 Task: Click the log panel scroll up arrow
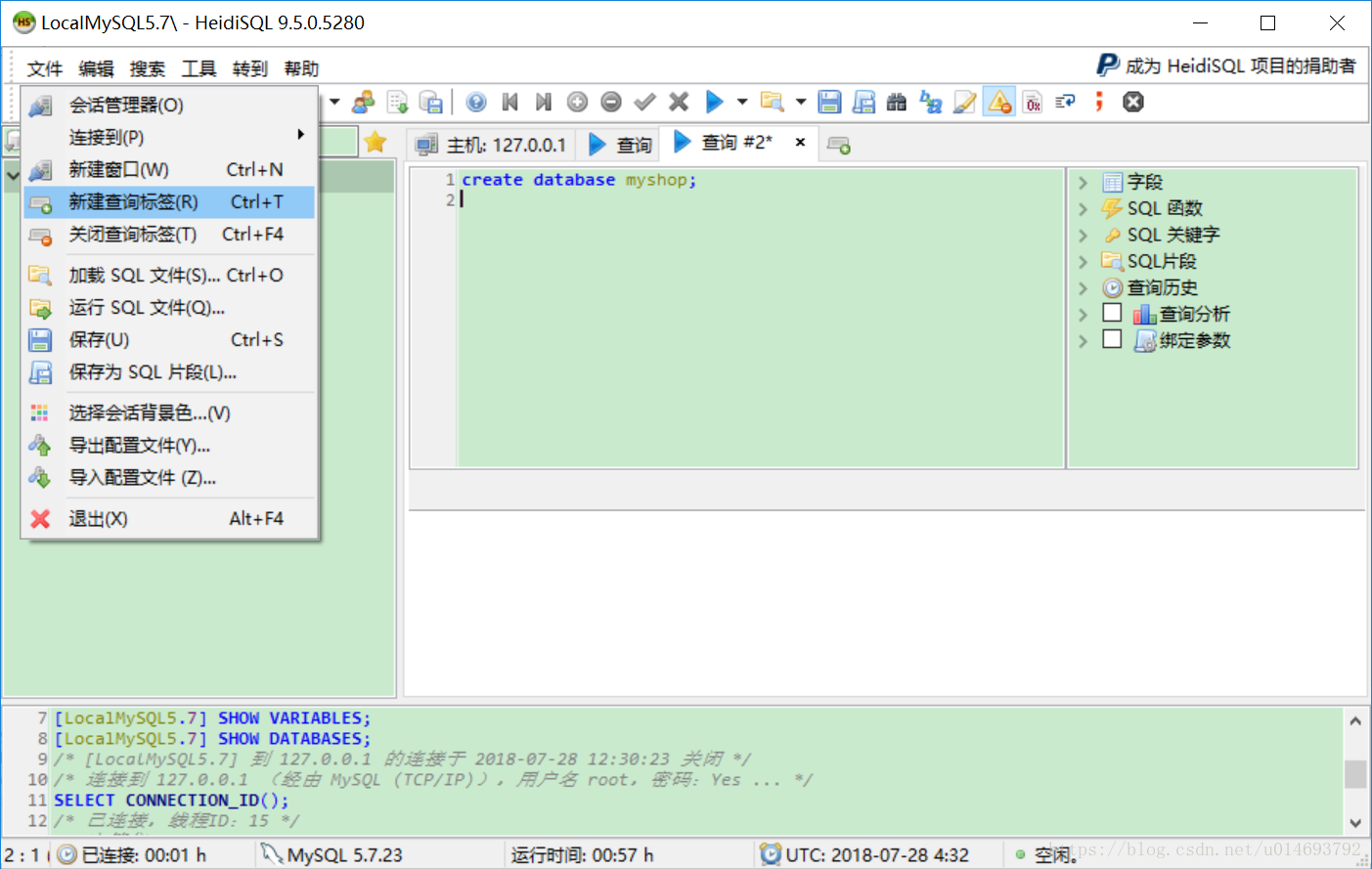[x=1355, y=720]
